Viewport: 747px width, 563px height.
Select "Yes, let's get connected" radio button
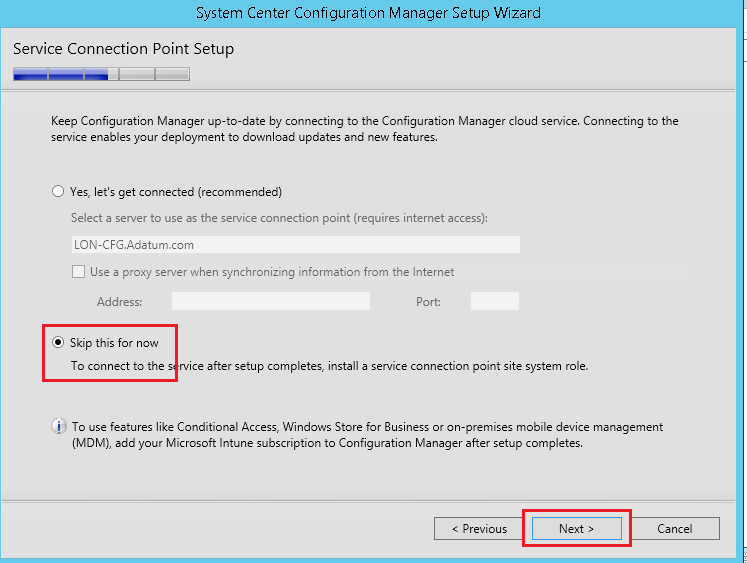click(58, 191)
